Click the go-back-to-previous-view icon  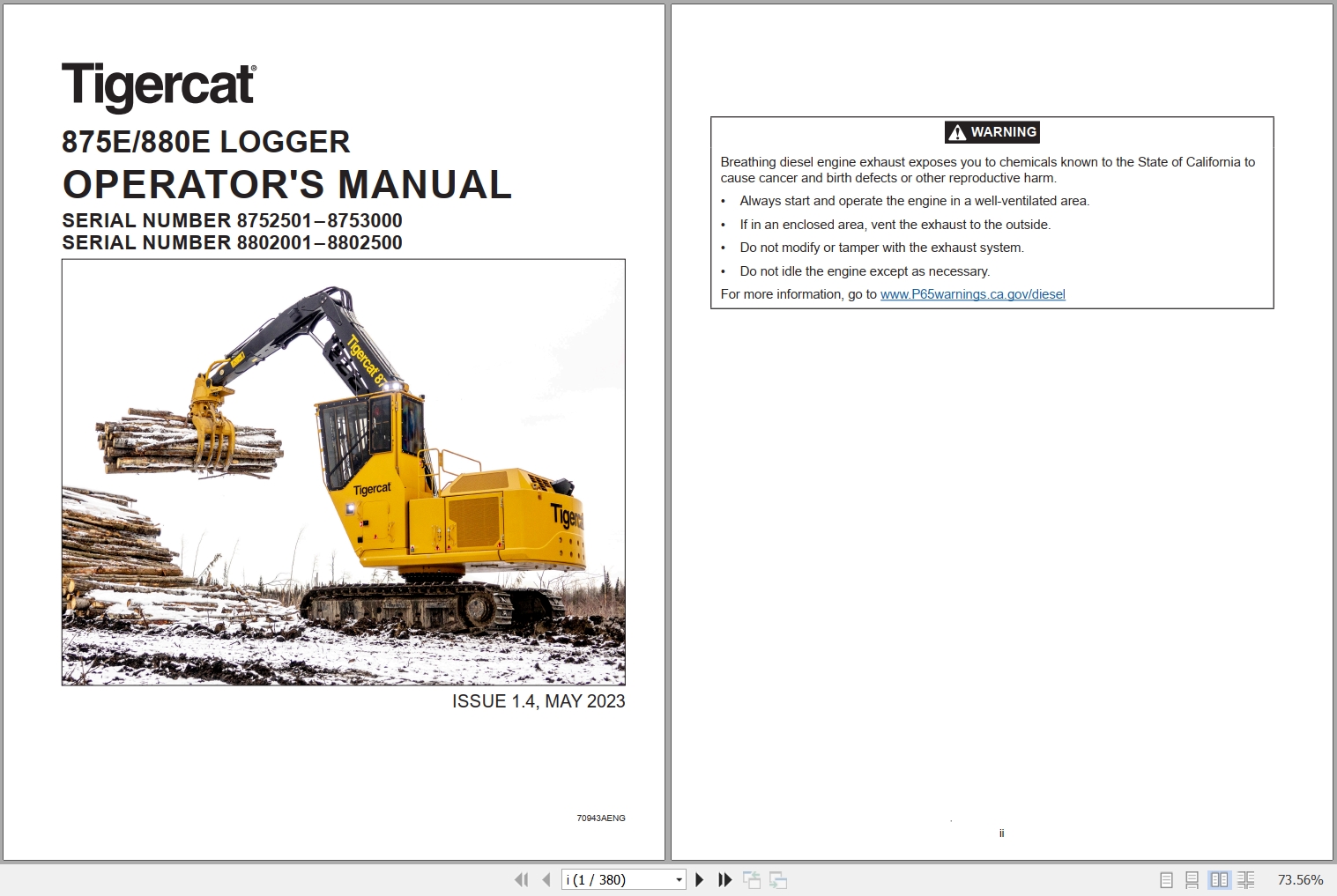(754, 879)
